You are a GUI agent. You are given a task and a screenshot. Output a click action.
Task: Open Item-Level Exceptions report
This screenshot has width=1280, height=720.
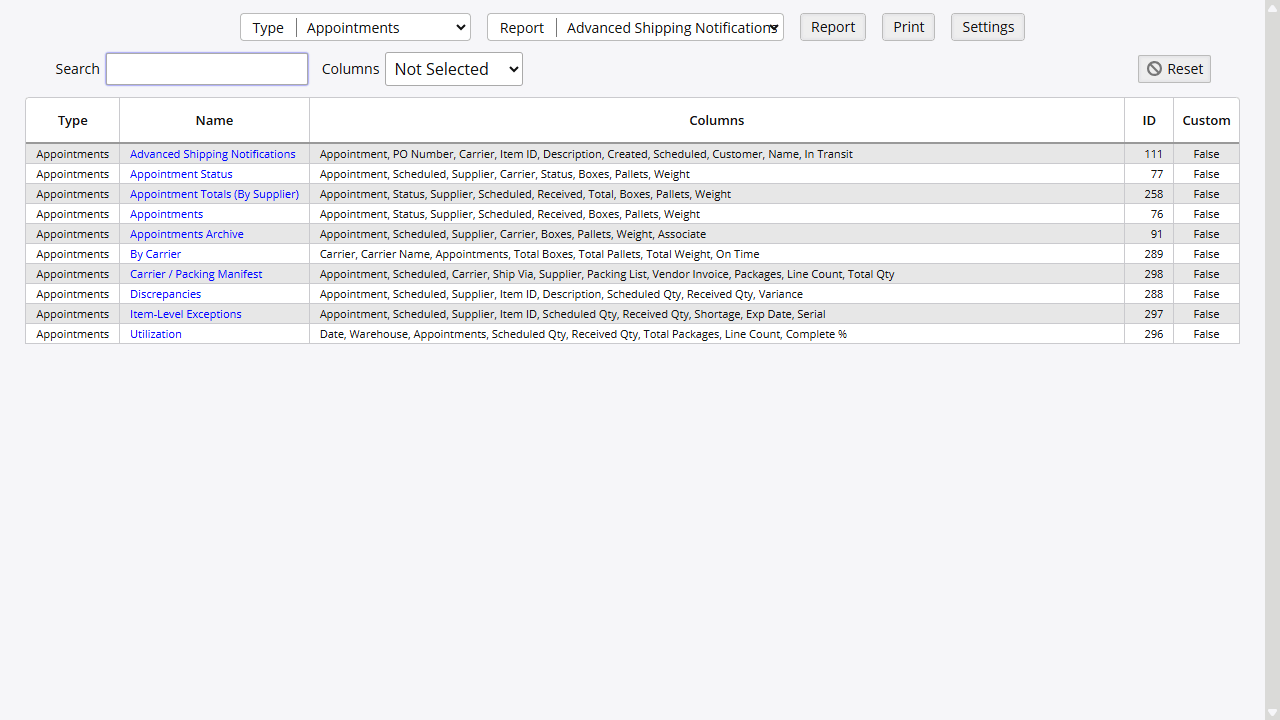click(x=186, y=314)
